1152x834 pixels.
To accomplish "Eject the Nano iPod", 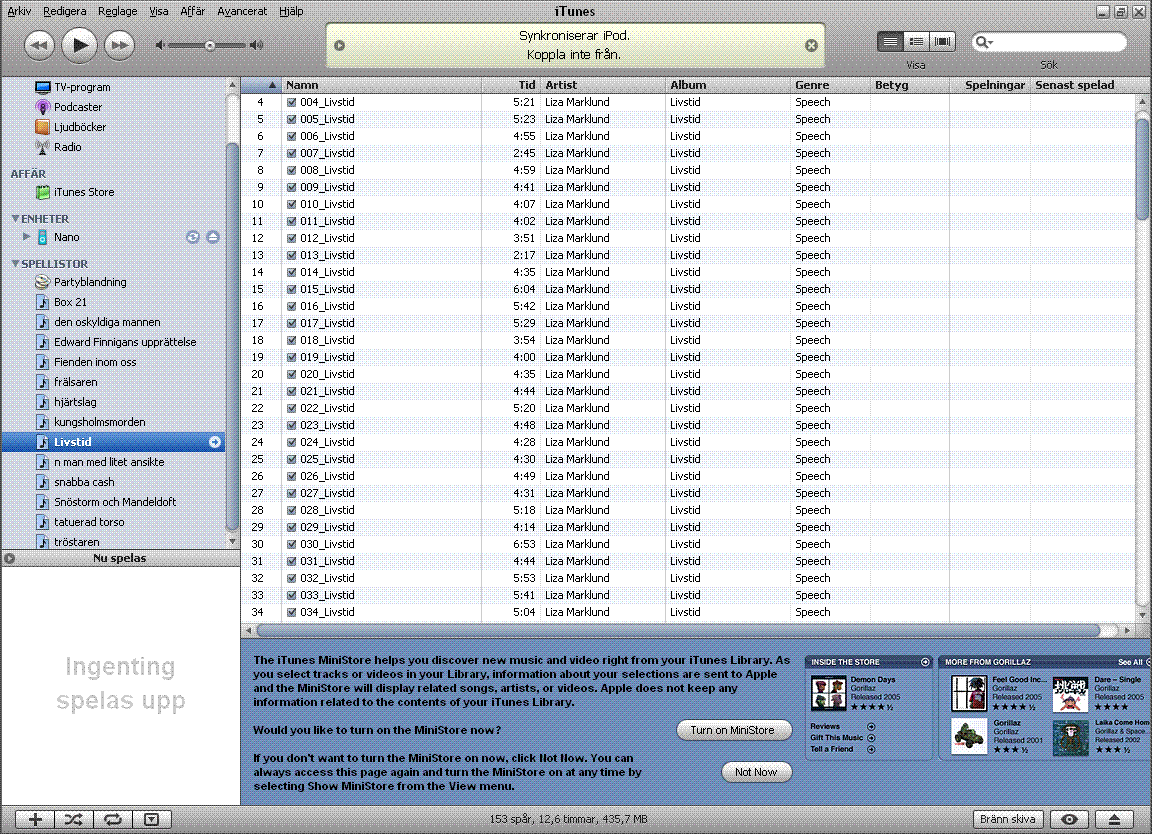I will click(213, 237).
